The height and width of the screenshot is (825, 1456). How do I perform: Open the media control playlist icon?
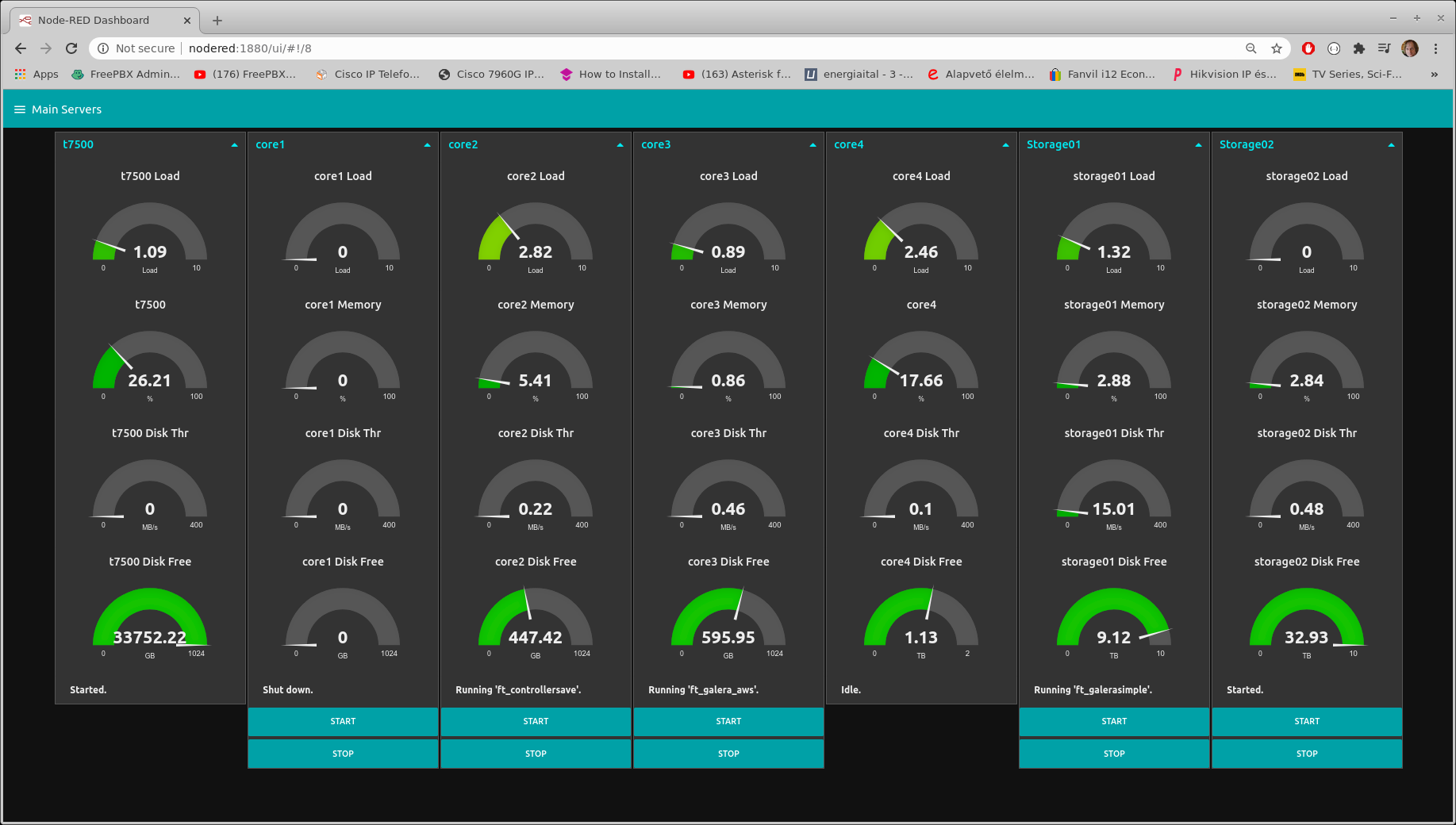(x=1385, y=48)
